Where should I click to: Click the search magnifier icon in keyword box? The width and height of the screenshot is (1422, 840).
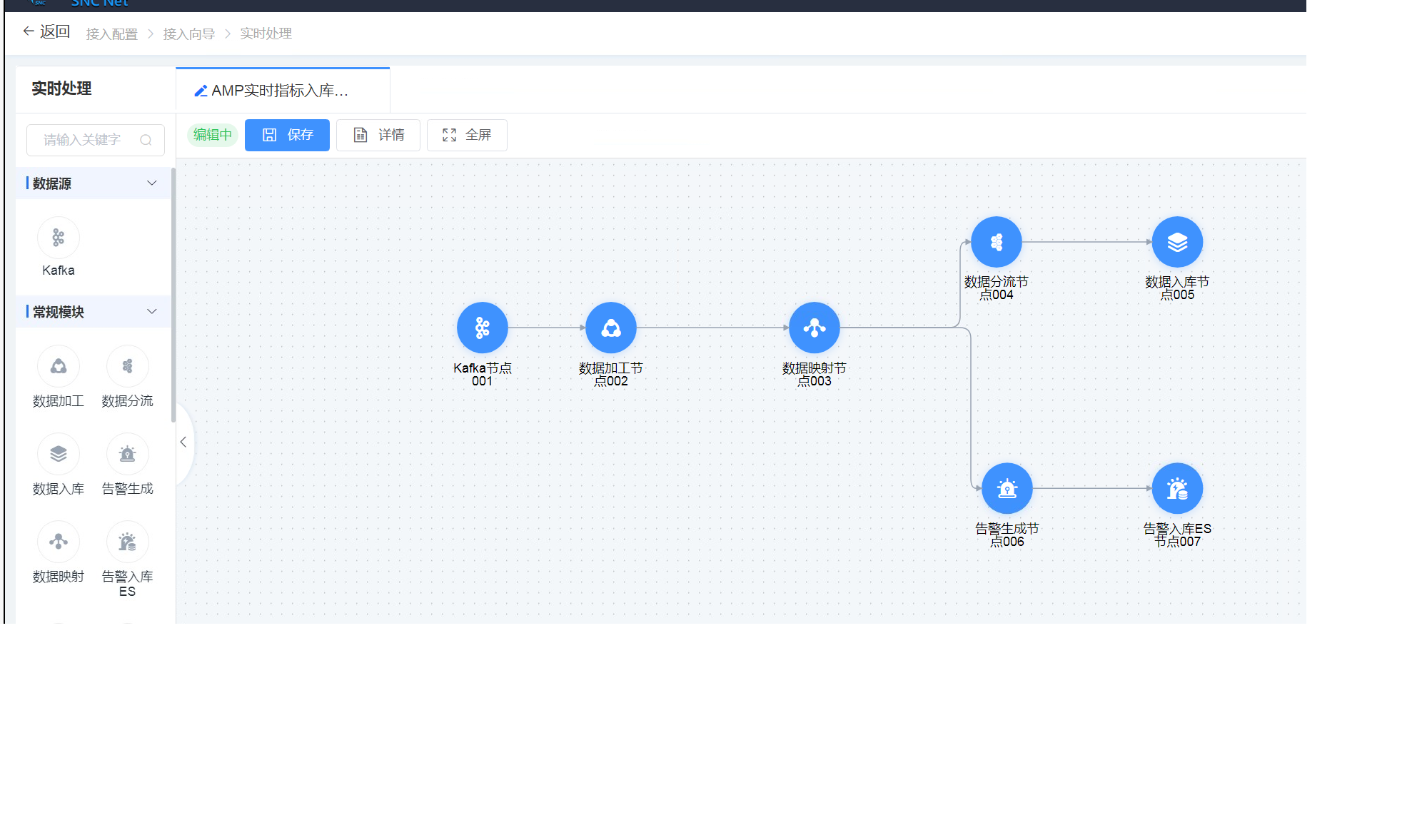point(146,140)
